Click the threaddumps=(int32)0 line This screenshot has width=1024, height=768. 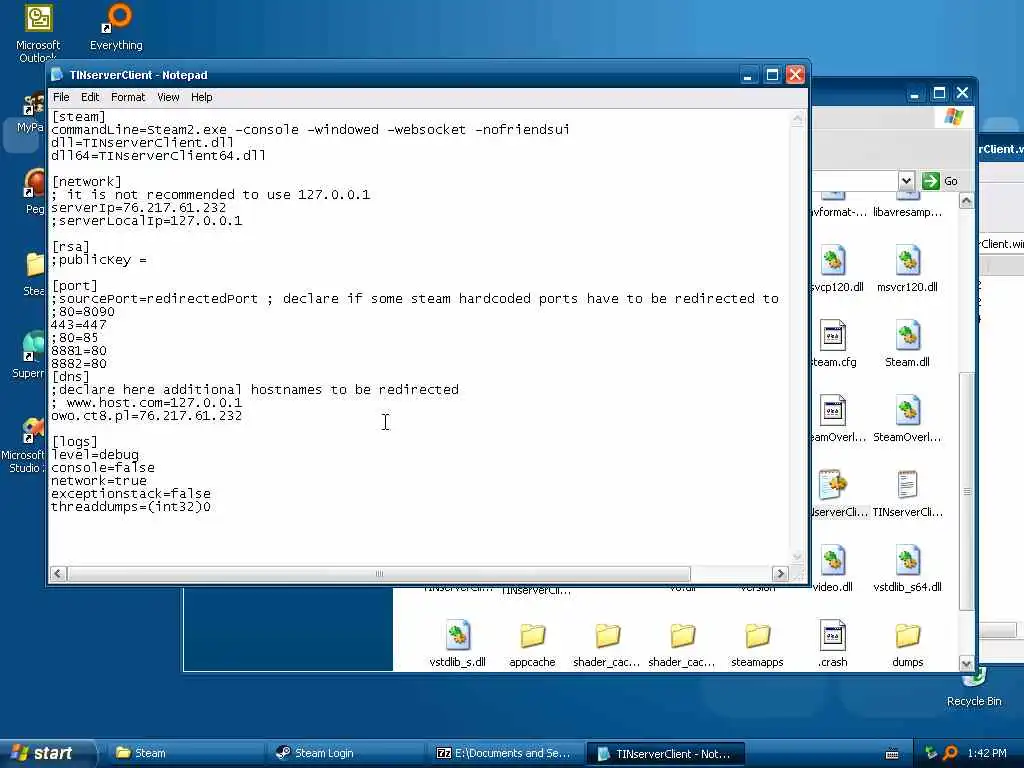[x=131, y=507]
